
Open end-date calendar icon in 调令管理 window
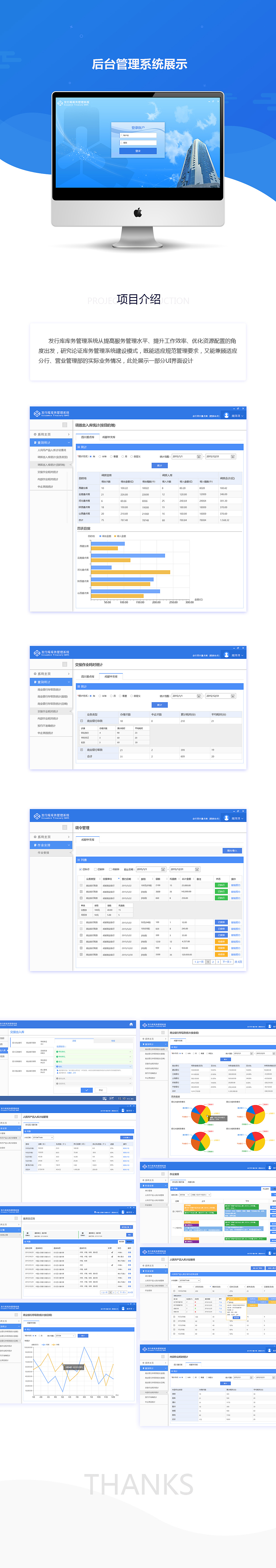click(197, 869)
